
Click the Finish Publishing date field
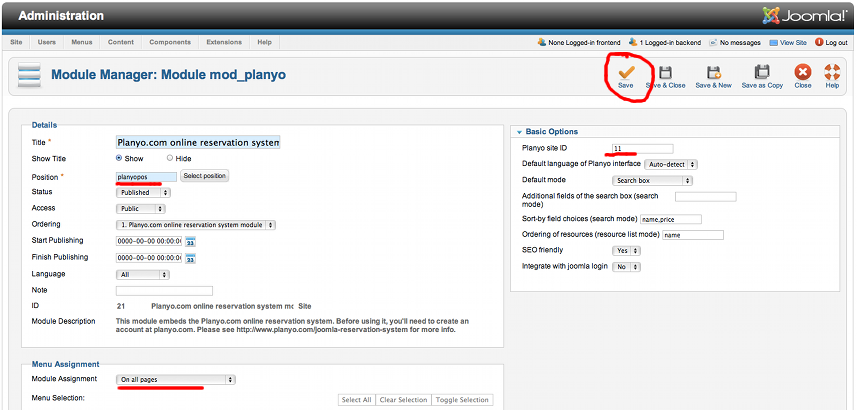click(x=149, y=258)
